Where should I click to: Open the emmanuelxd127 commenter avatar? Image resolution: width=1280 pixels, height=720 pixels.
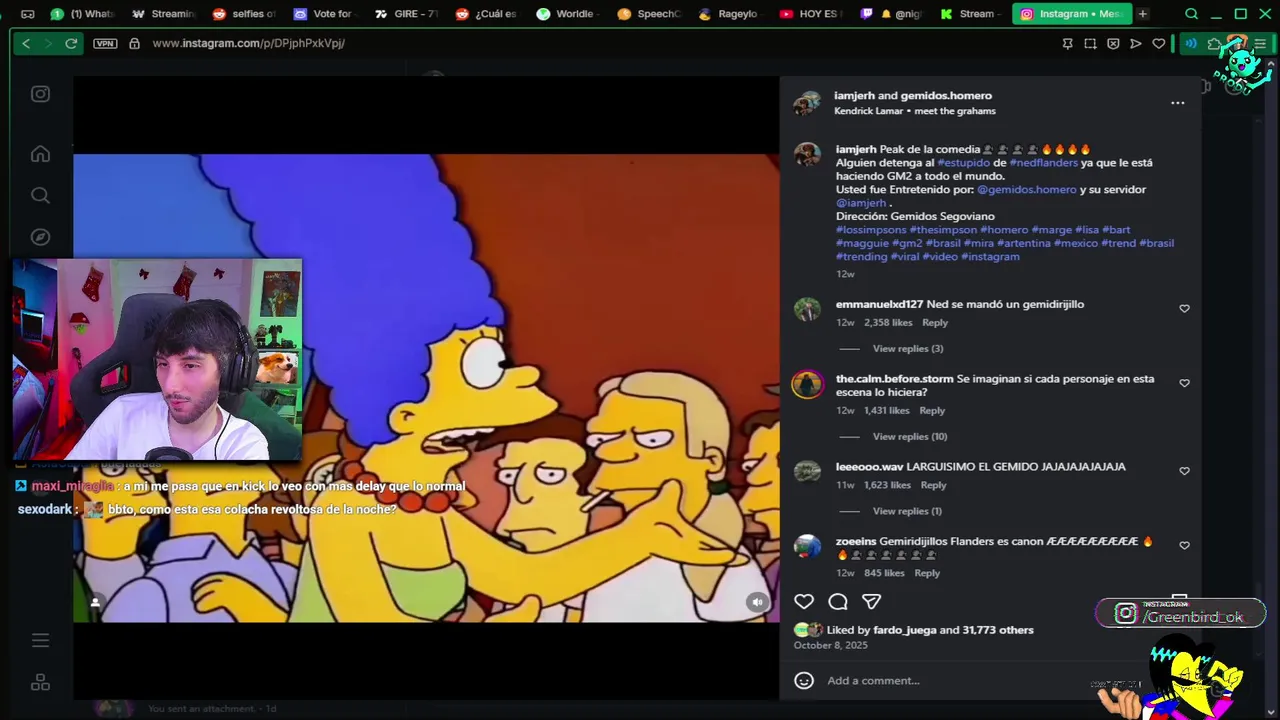807,309
